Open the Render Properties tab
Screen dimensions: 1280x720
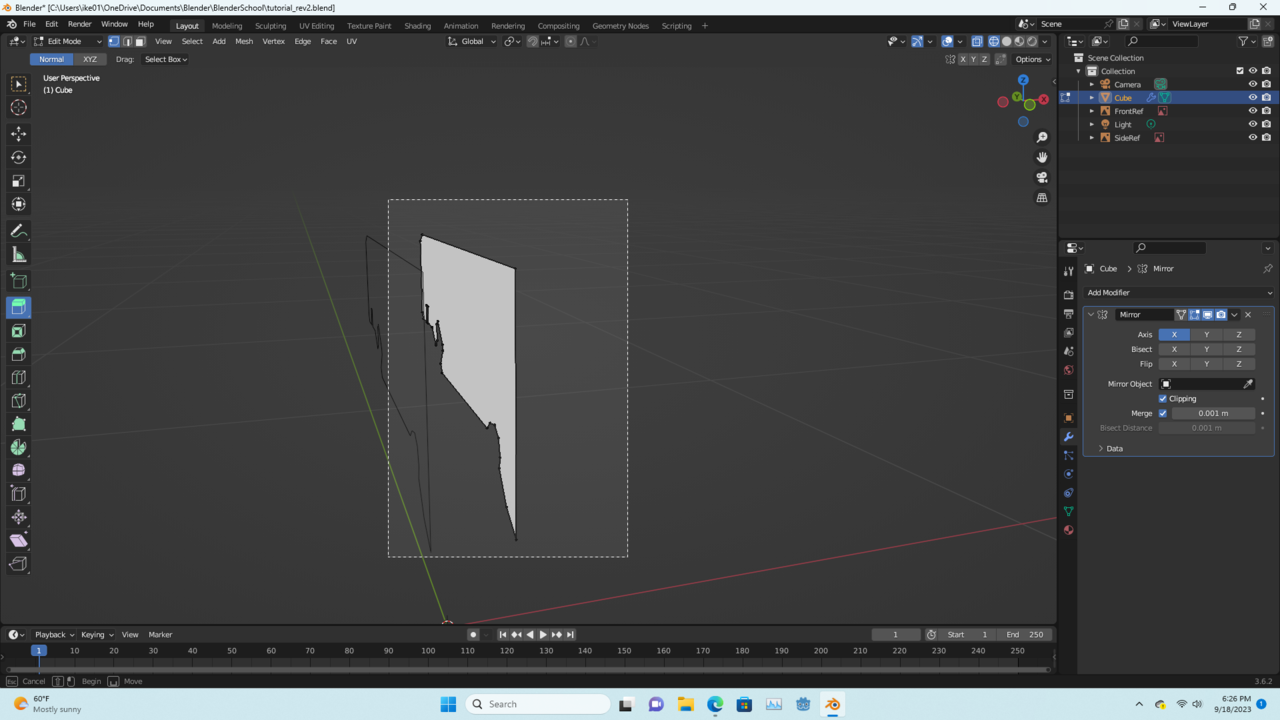(1067, 295)
